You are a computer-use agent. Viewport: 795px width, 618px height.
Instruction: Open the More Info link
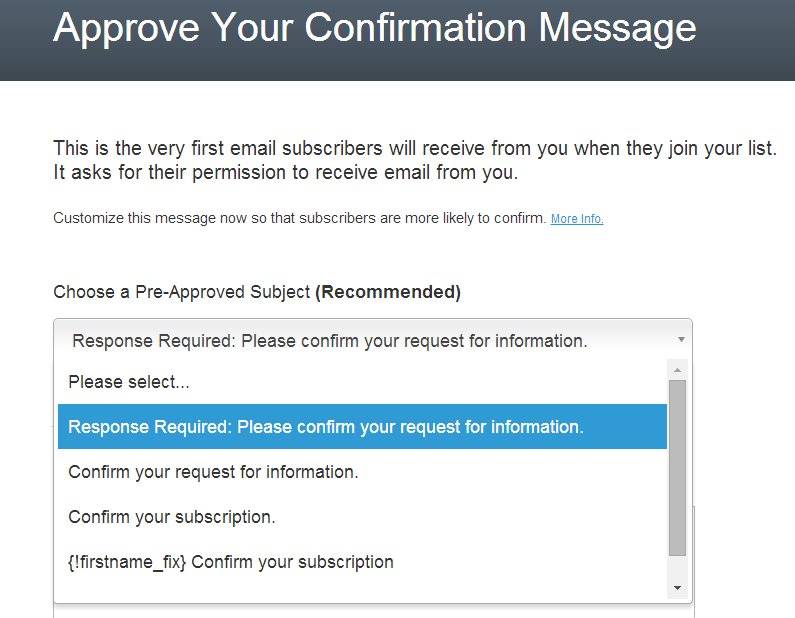(x=577, y=219)
